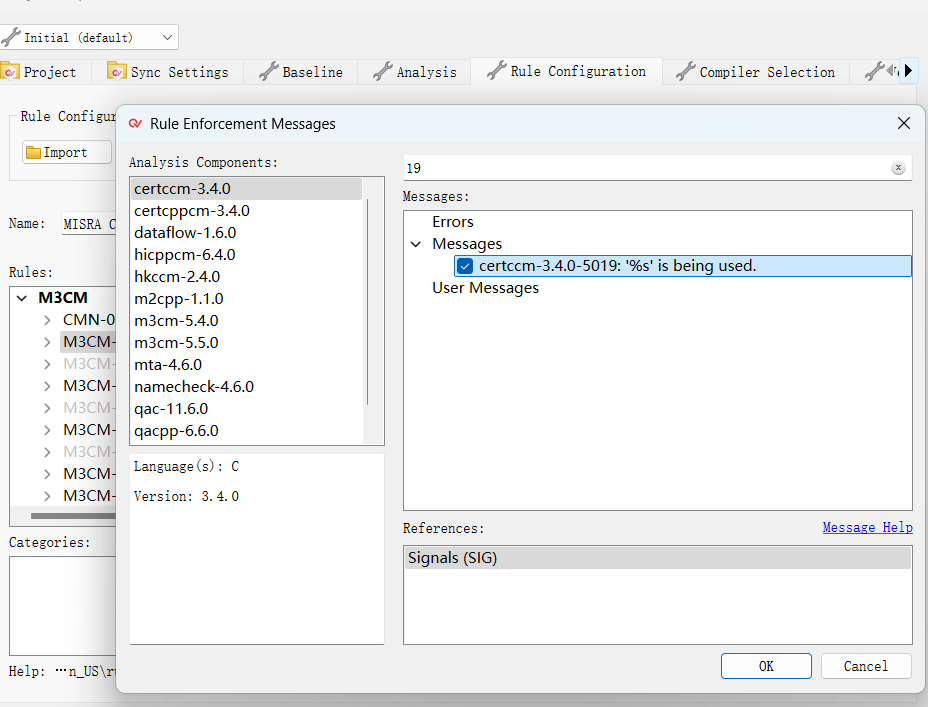Screen dimensions: 928x707
Task: Collapse the M3CM rules group
Action: pos(22,298)
